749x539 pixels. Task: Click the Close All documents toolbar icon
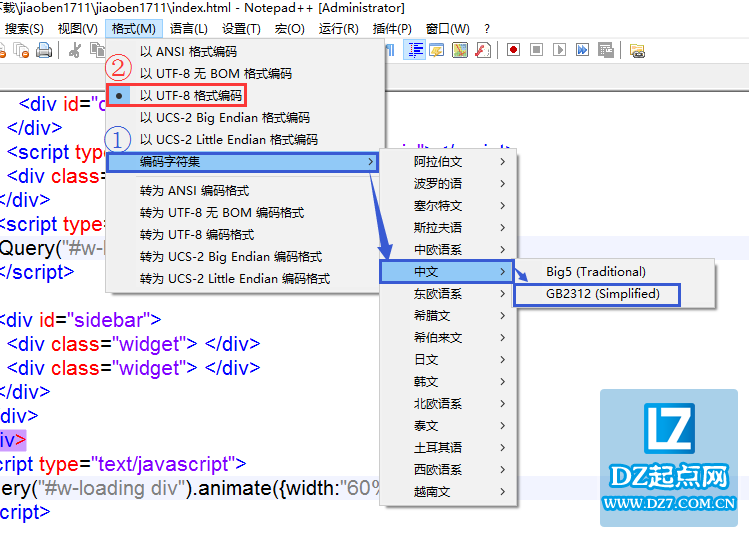click(x=21, y=50)
